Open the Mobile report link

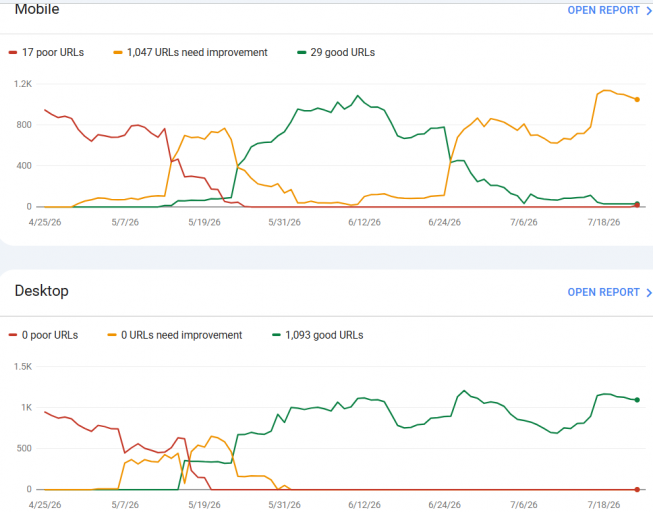pos(603,10)
